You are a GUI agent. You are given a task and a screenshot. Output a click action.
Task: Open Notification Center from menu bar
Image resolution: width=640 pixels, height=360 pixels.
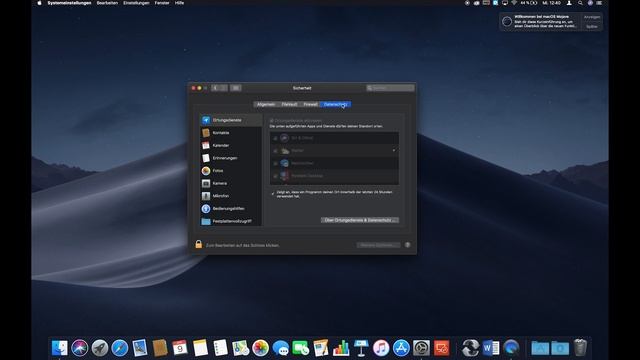coord(599,3)
